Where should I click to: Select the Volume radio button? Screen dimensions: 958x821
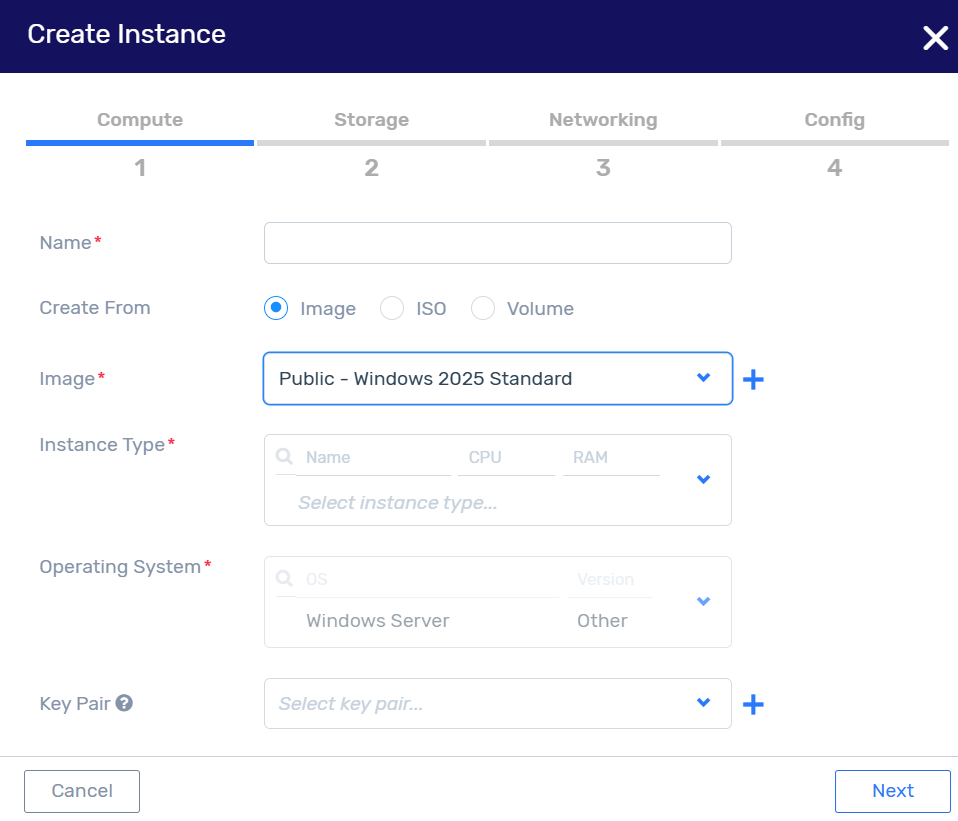coord(483,308)
